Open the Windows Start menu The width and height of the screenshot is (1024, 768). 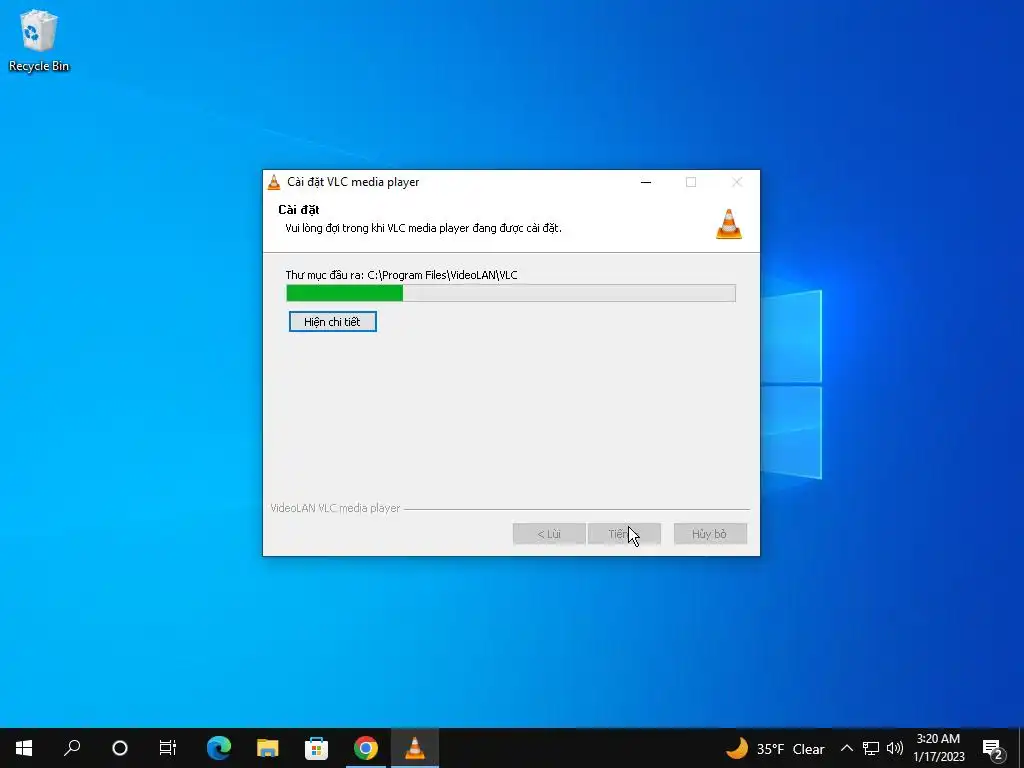pyautogui.click(x=24, y=748)
